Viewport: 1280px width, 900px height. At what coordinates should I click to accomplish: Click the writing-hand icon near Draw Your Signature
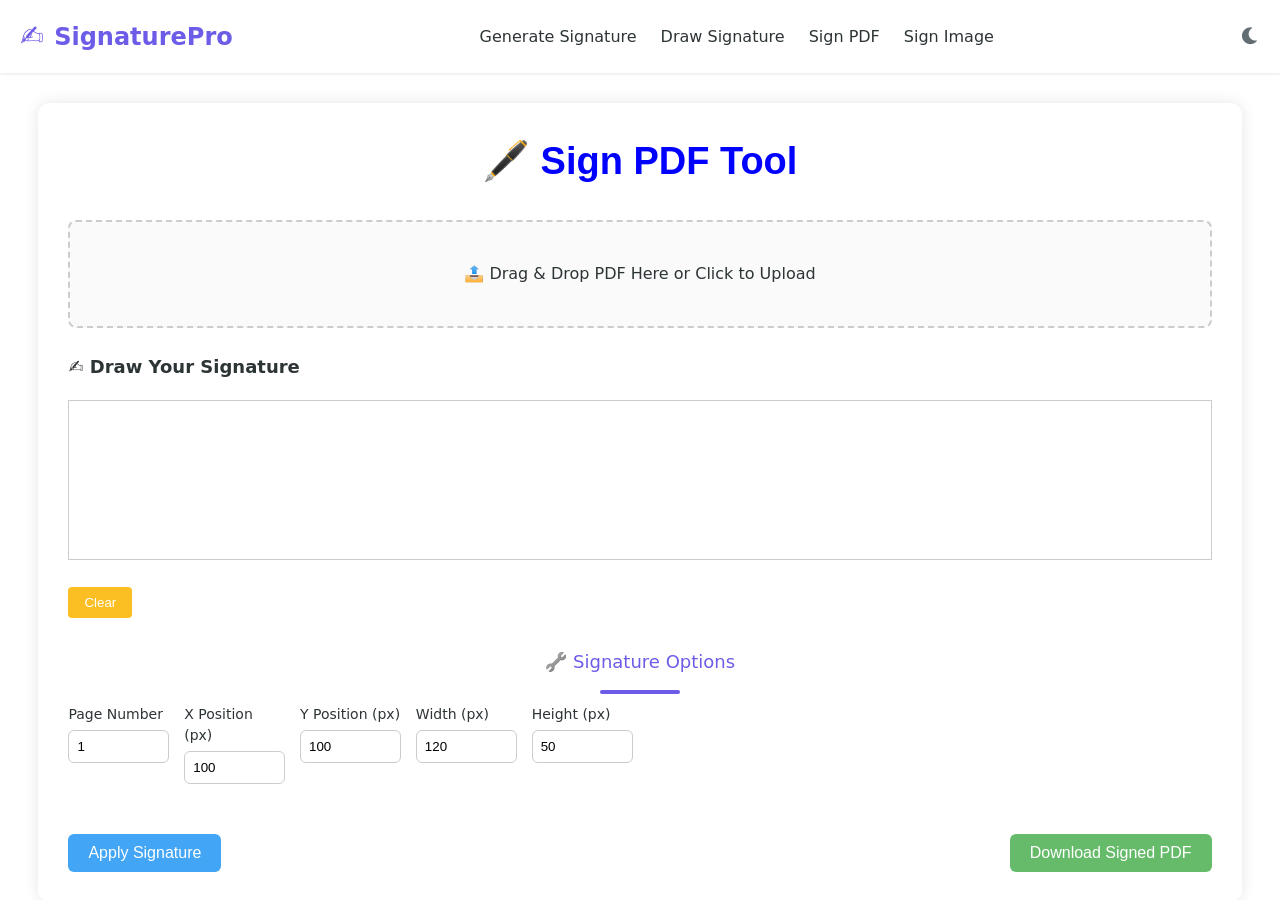76,366
